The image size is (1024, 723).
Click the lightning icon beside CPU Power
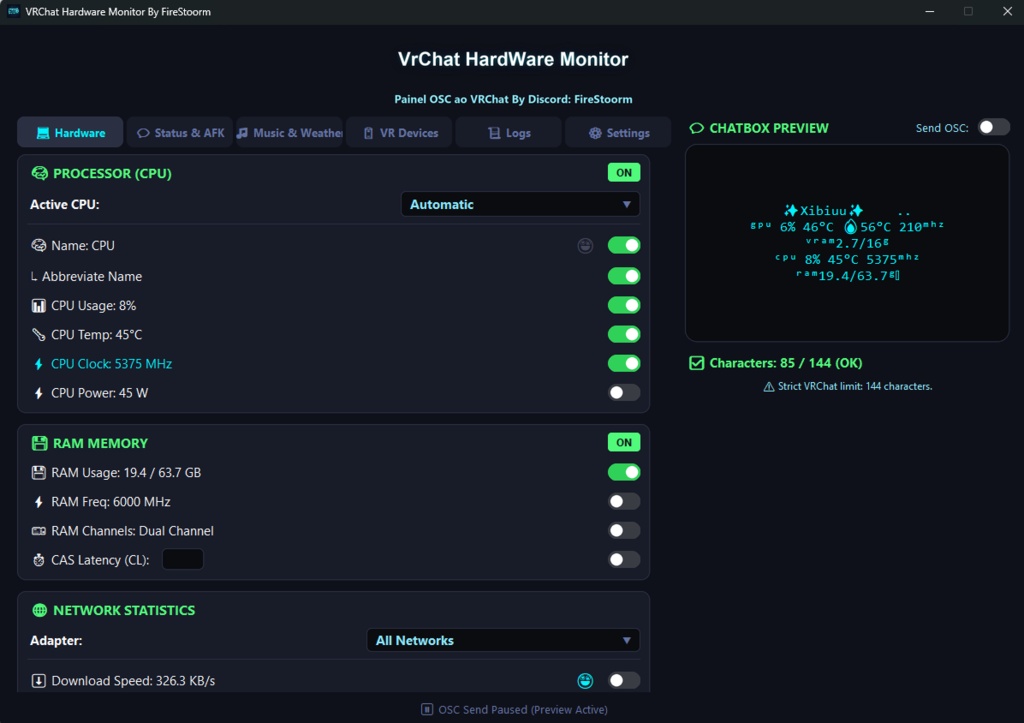(39, 393)
